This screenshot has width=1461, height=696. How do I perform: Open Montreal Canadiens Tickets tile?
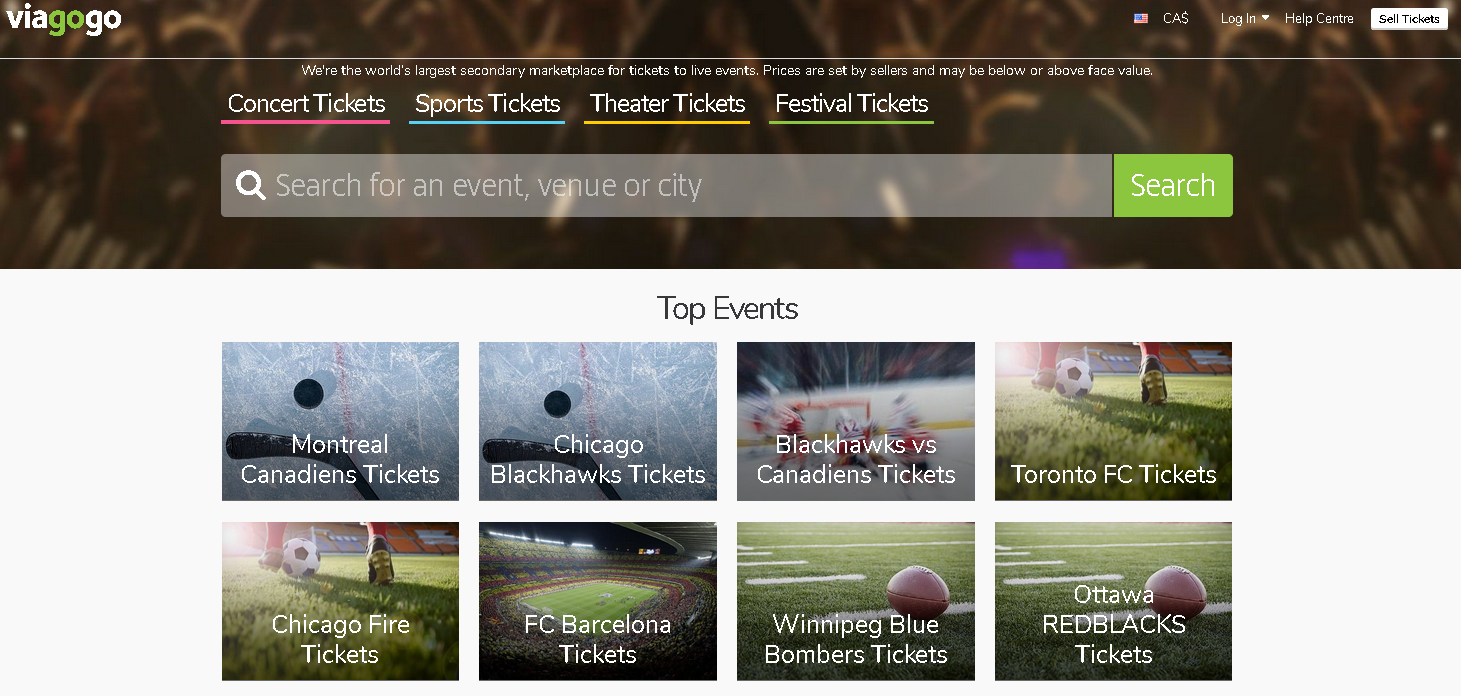[340, 421]
